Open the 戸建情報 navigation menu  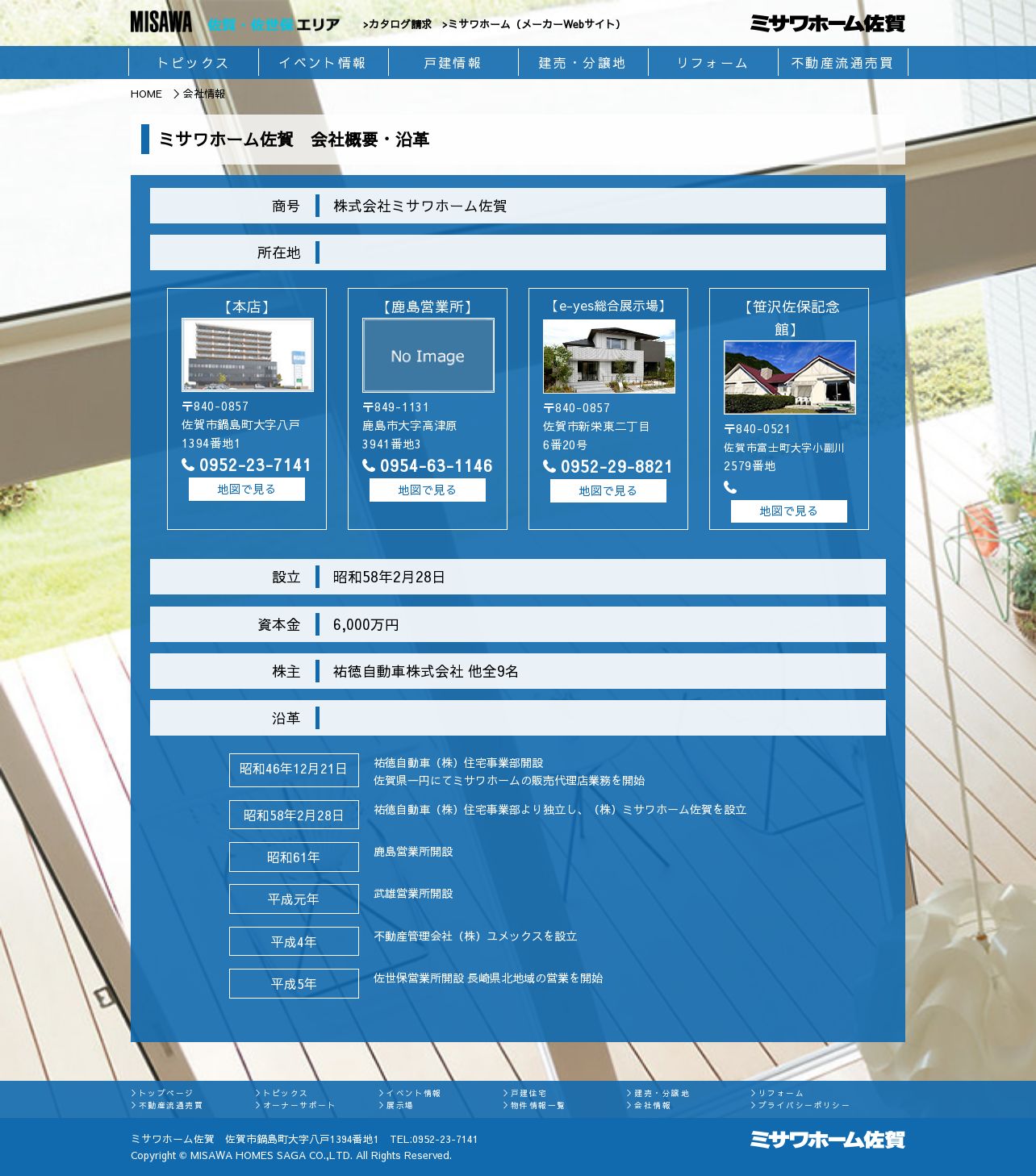tap(453, 63)
